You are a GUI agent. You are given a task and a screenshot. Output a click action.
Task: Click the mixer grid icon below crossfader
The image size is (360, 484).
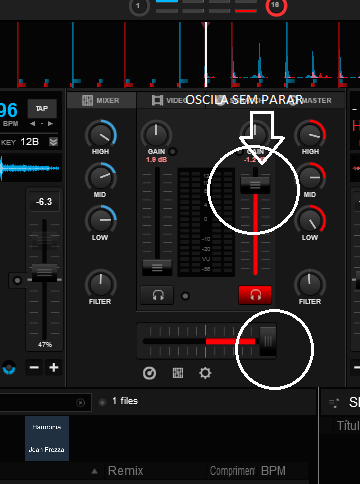pos(178,373)
